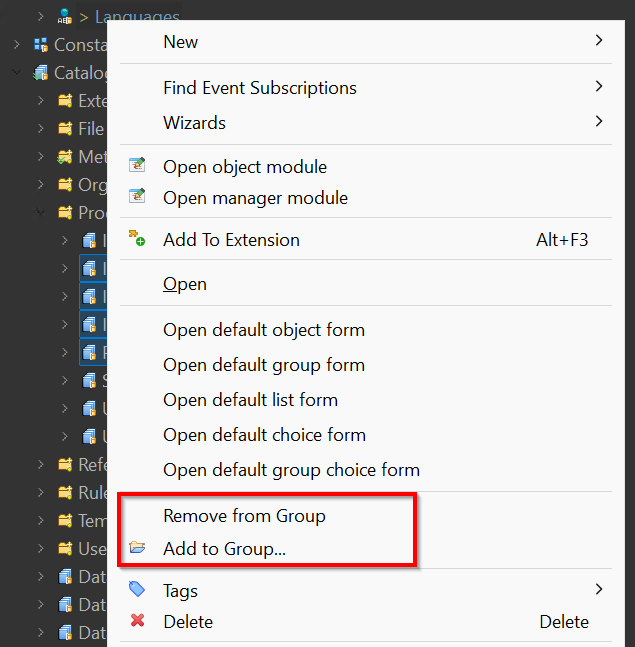
Task: Expand the File folder
Action: click(40, 128)
